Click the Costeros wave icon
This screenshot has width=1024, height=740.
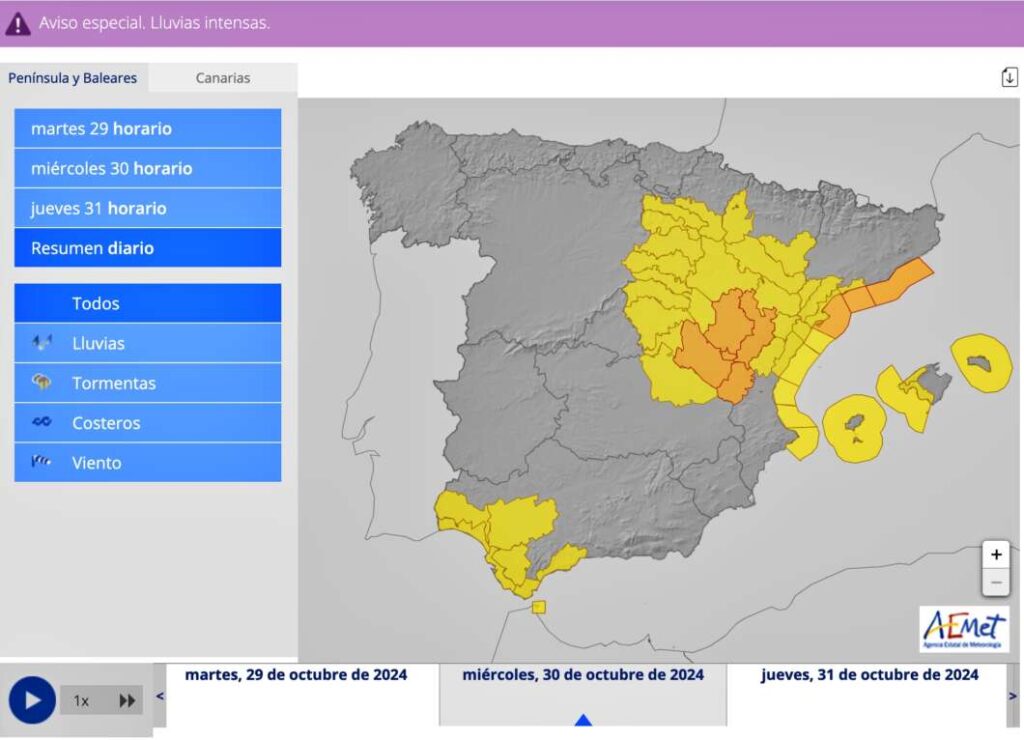(42, 423)
